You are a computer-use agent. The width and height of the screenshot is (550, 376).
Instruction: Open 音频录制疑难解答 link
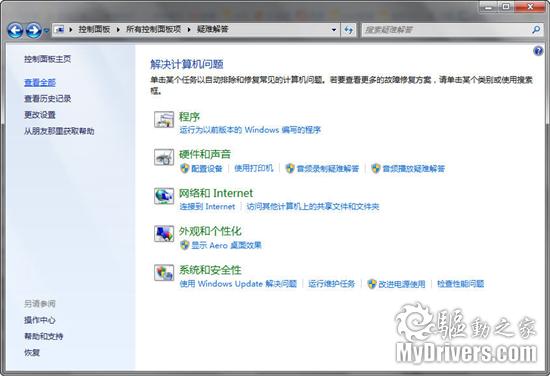click(x=328, y=169)
